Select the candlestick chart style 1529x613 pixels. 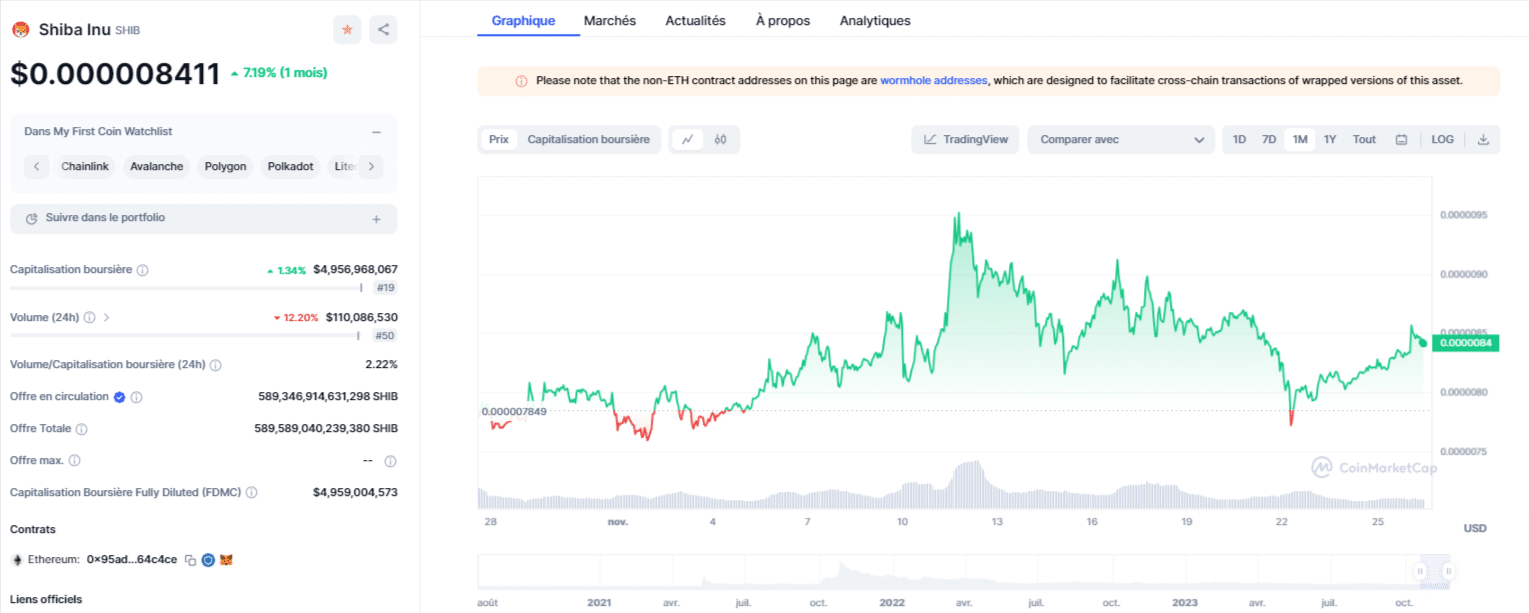pyautogui.click(x=720, y=140)
